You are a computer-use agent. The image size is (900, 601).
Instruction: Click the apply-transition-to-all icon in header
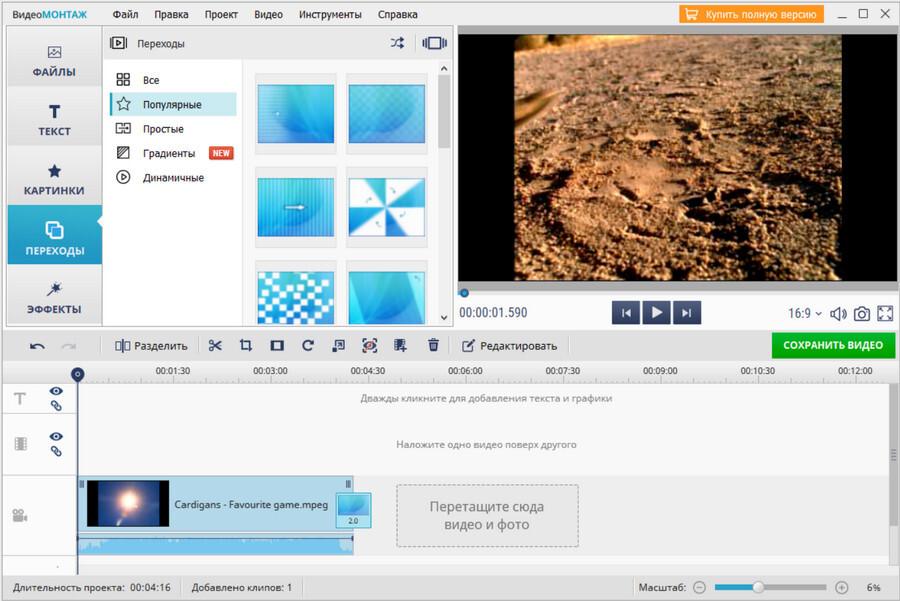[x=435, y=43]
